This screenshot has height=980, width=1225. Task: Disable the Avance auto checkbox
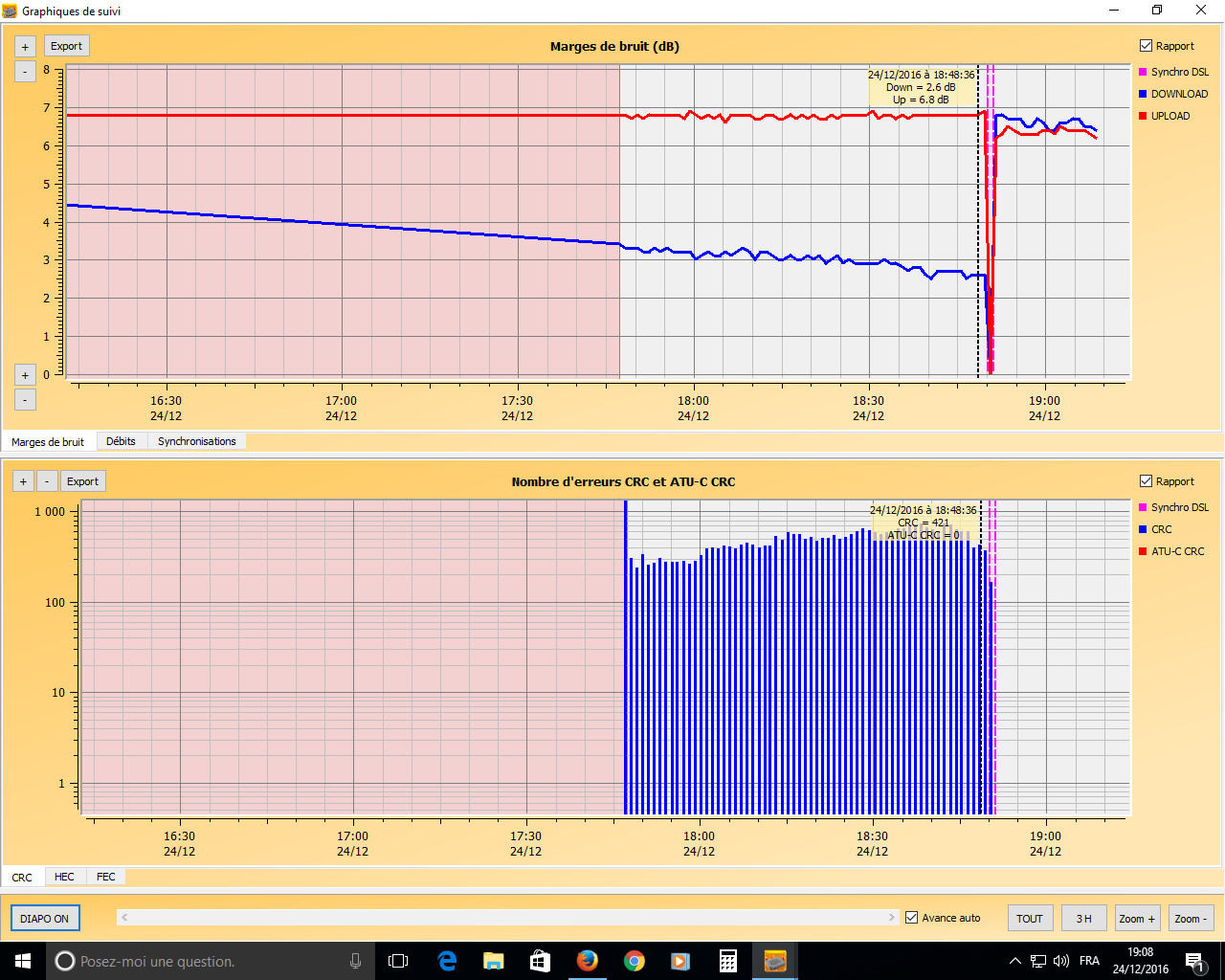coord(912,918)
